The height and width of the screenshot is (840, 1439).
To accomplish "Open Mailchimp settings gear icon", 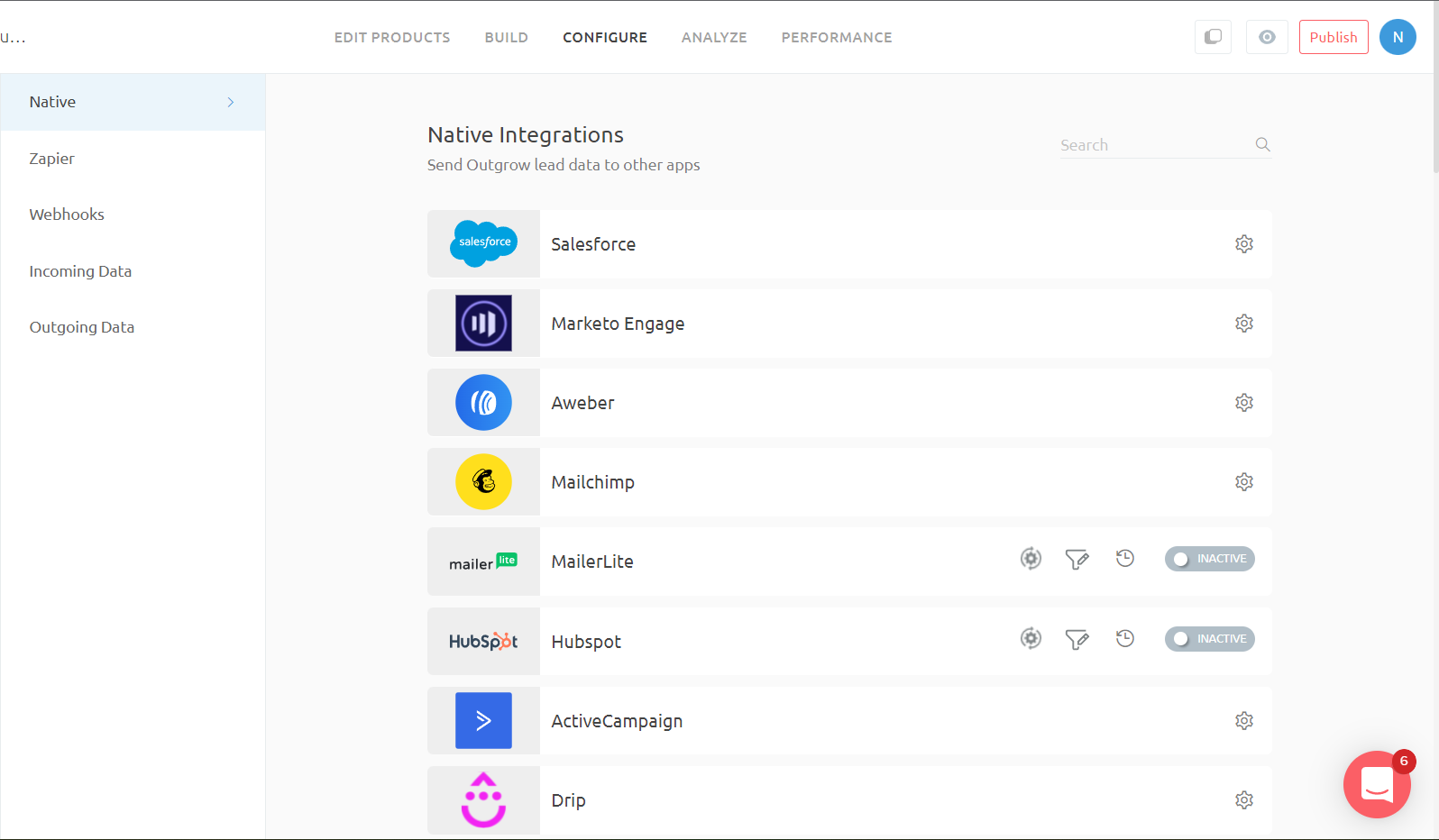I will point(1244,482).
